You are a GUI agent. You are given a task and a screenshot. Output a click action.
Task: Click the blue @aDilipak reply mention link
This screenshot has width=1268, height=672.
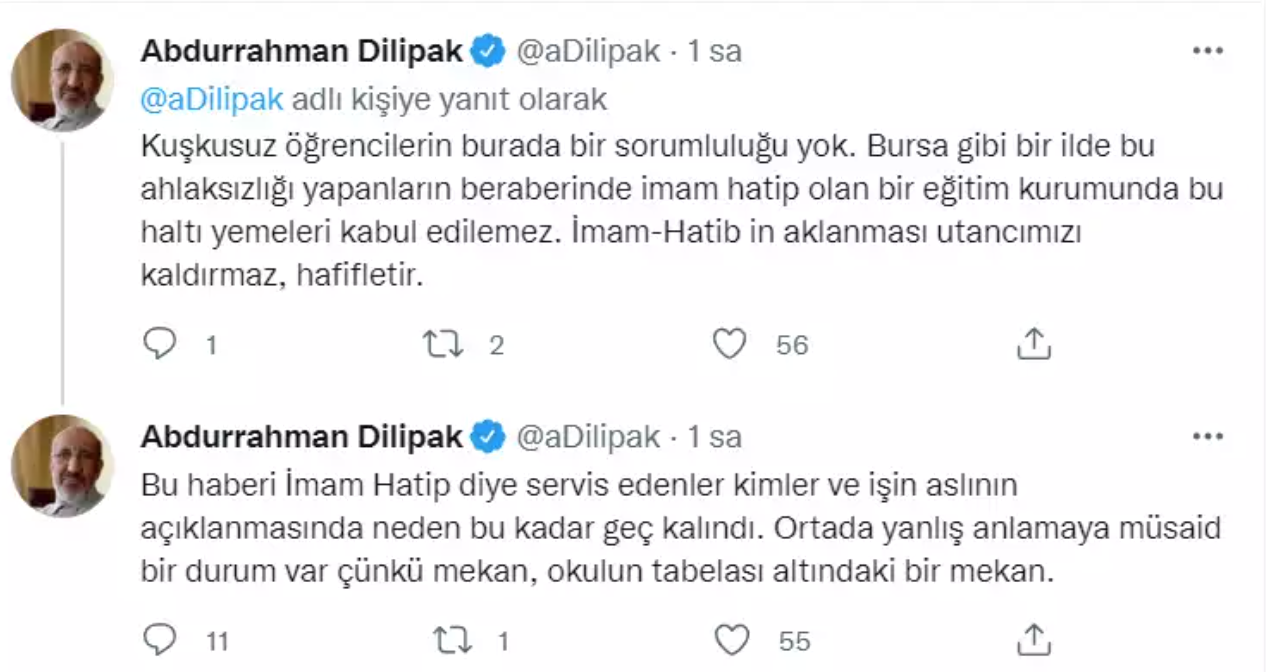[212, 100]
